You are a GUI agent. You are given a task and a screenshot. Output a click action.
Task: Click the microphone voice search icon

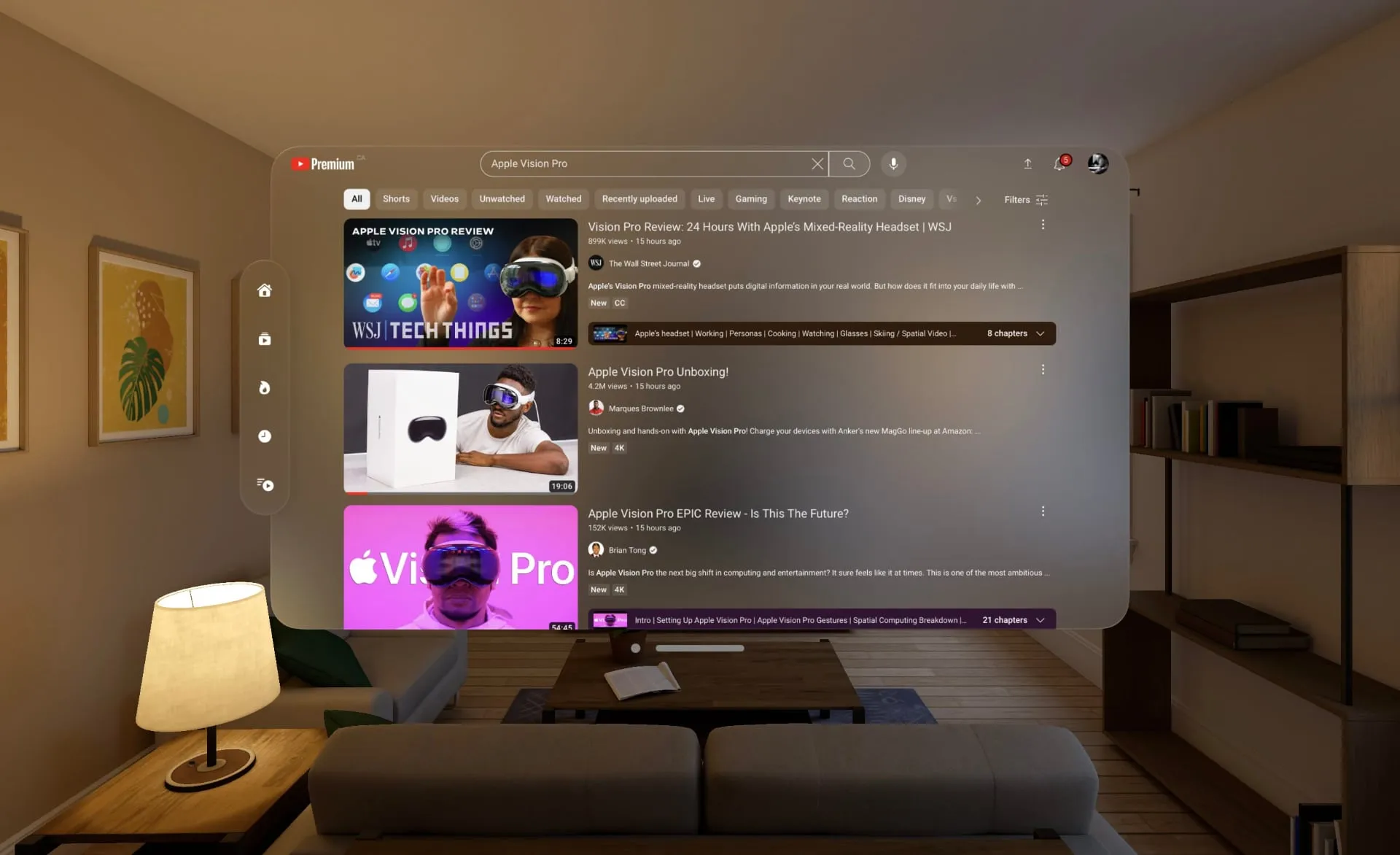pos(892,163)
